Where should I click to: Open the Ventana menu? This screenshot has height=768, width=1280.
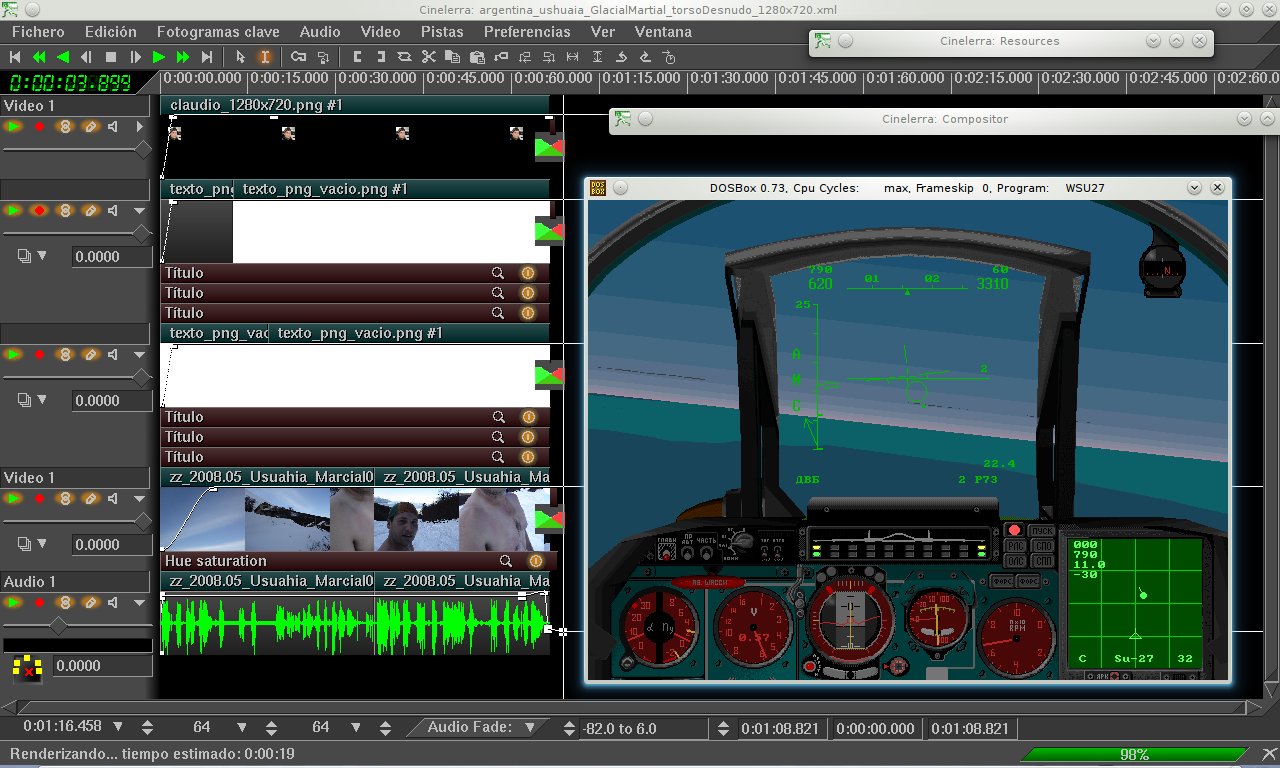click(x=663, y=31)
